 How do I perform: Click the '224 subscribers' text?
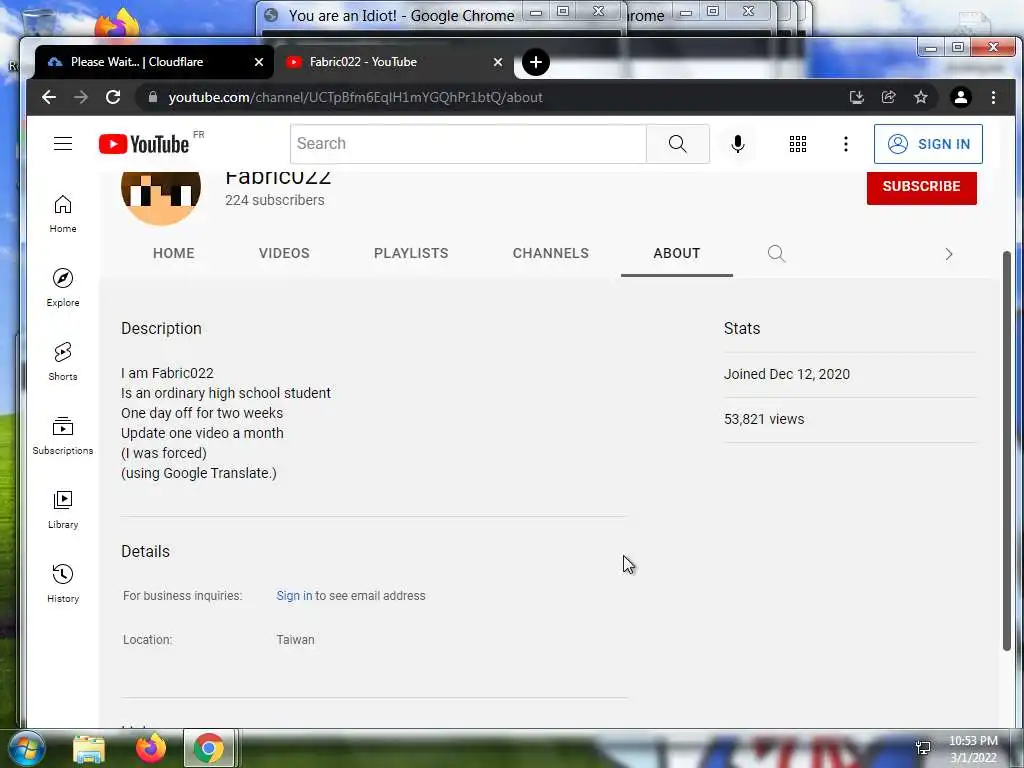[274, 200]
